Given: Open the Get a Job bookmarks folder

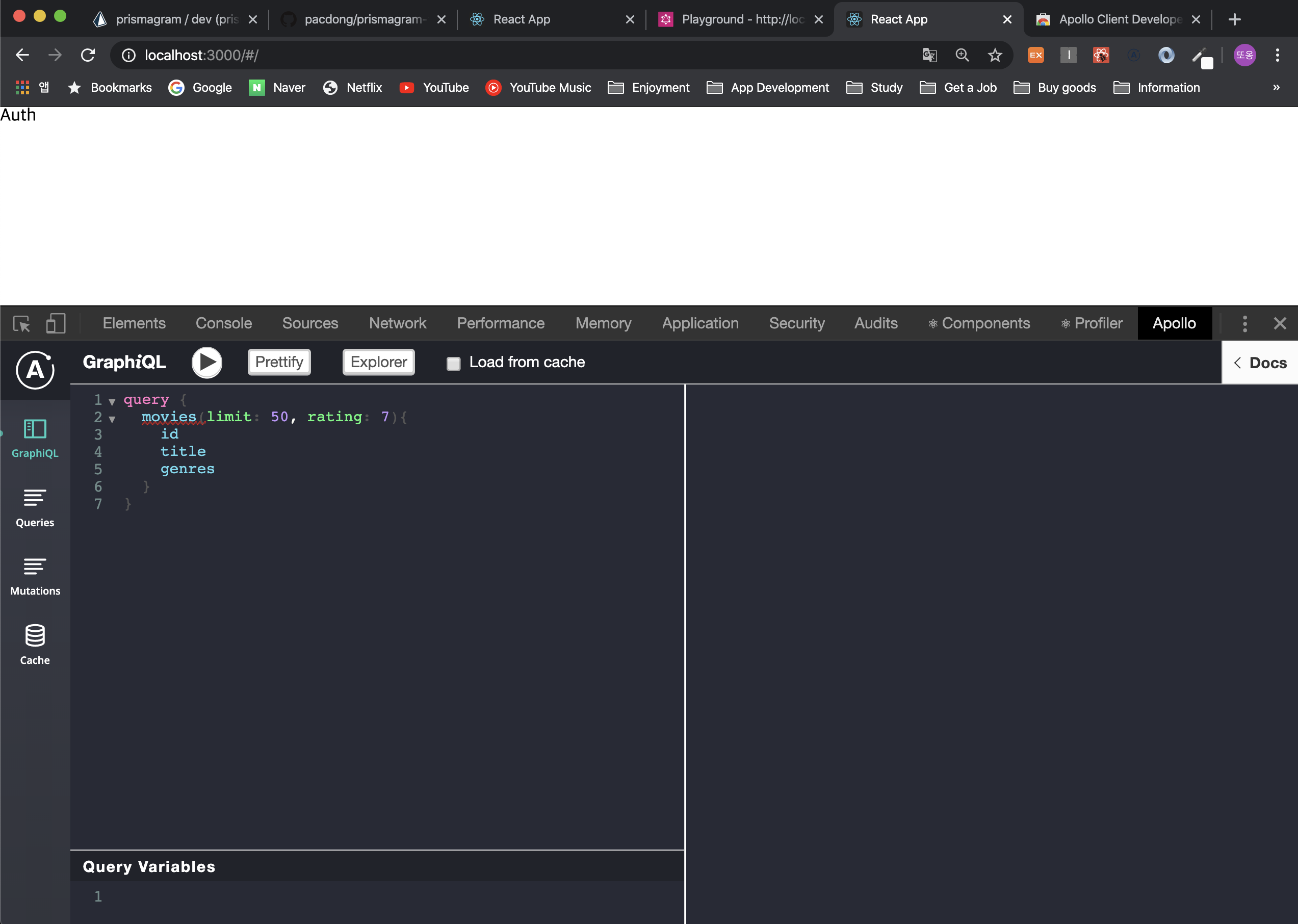Looking at the screenshot, I should coord(958,88).
